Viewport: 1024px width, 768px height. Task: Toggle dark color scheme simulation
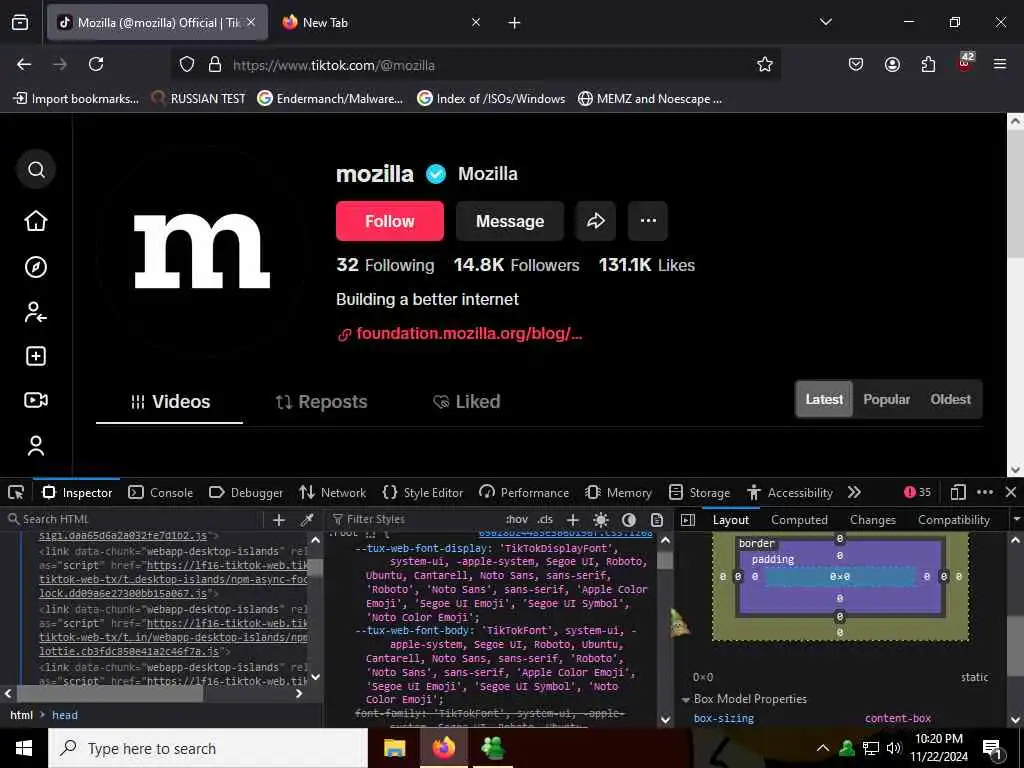[x=629, y=520]
